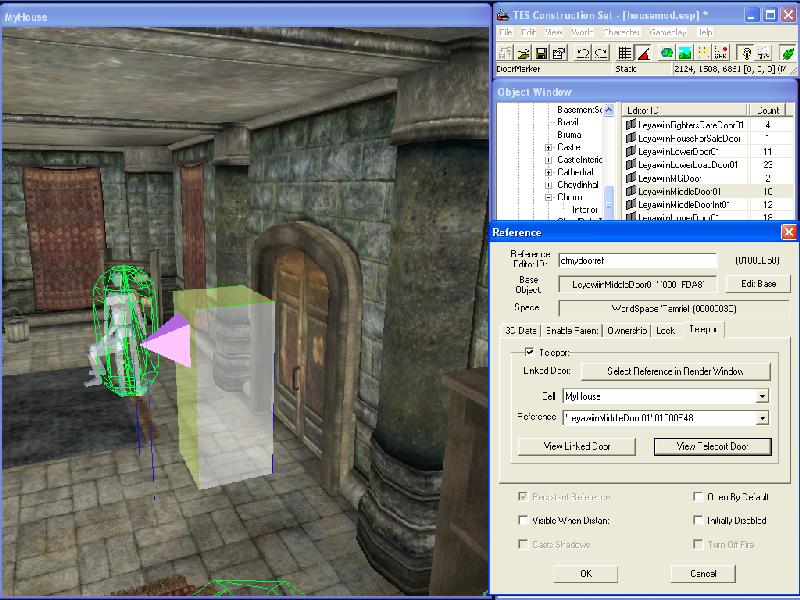Click the redo arrow icon
Screen dimensions: 800x600
[602, 53]
